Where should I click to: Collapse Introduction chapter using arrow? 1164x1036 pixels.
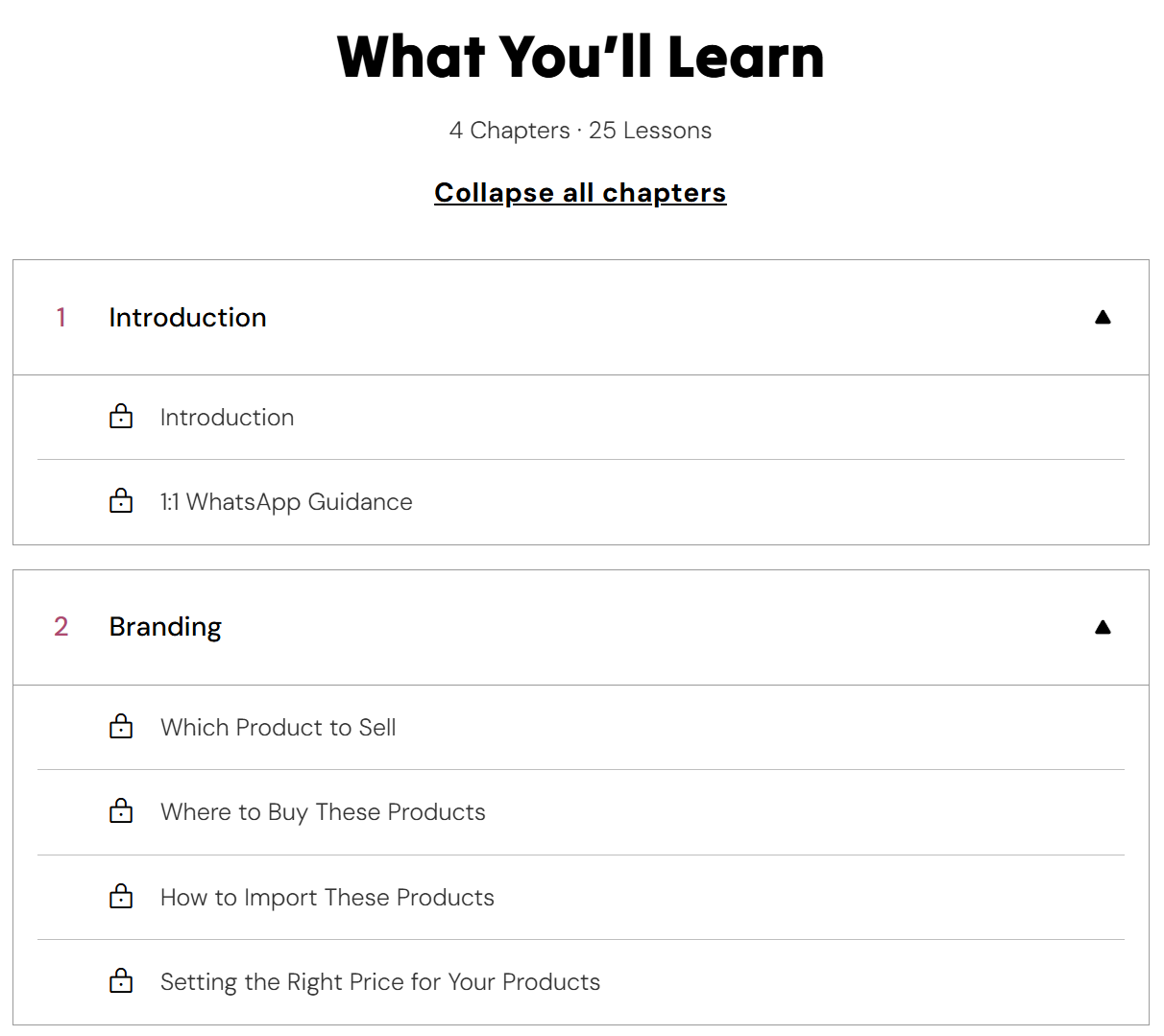point(1103,317)
